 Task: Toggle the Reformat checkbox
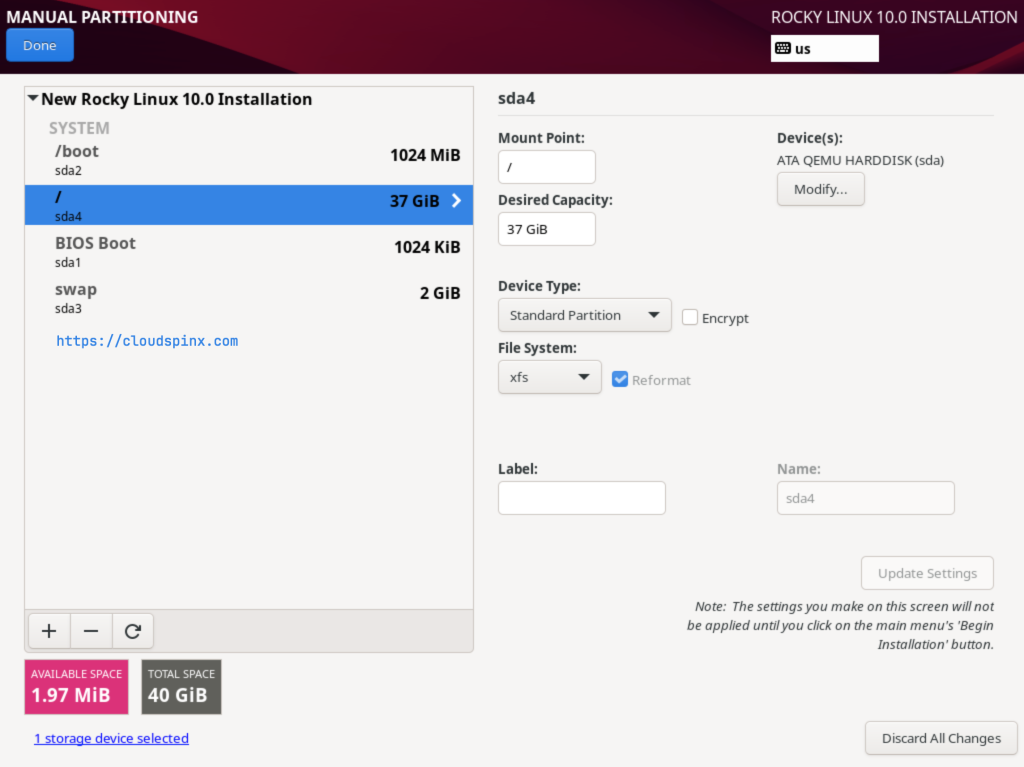tap(620, 379)
